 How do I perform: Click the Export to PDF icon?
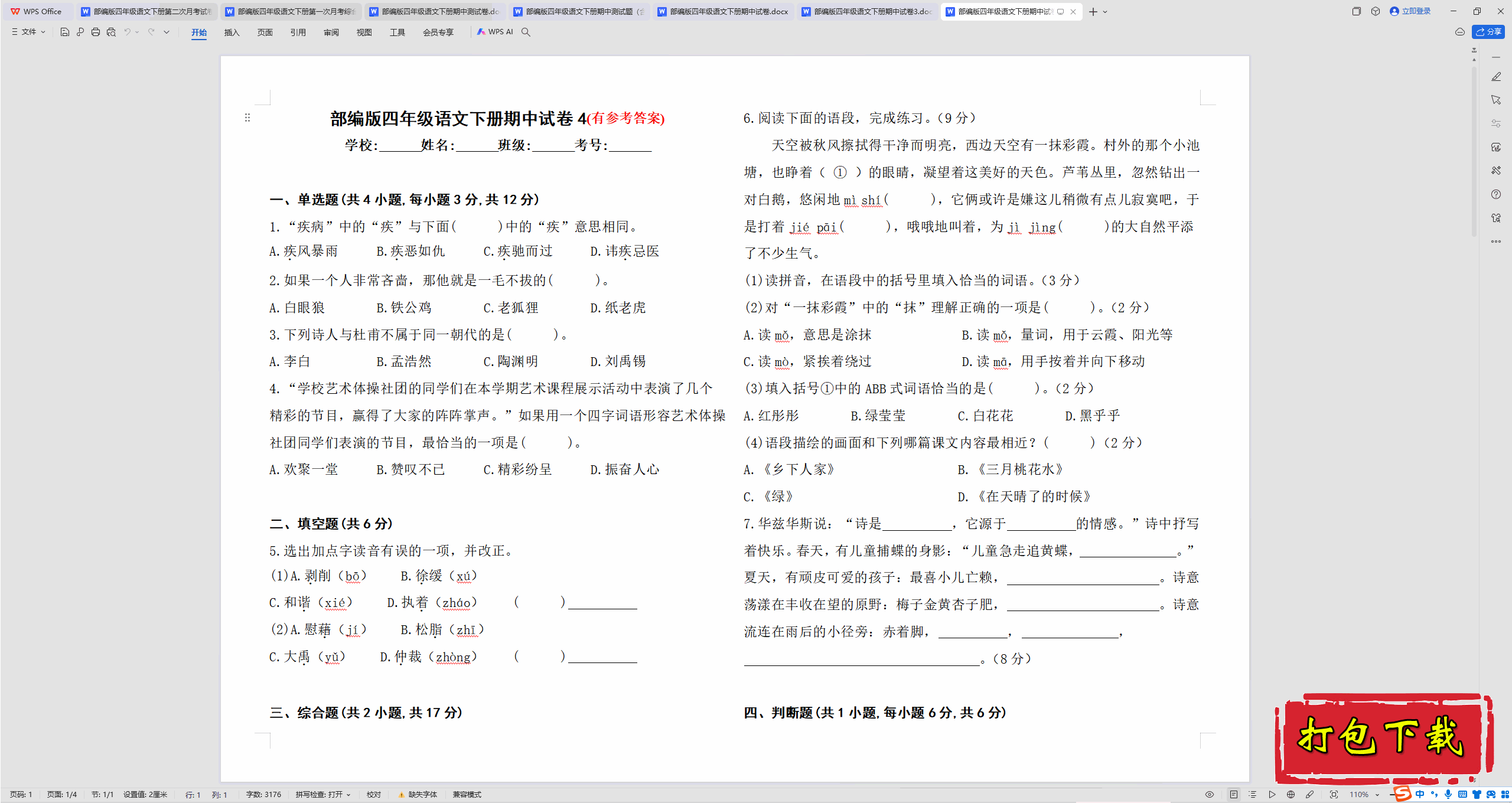[x=80, y=32]
